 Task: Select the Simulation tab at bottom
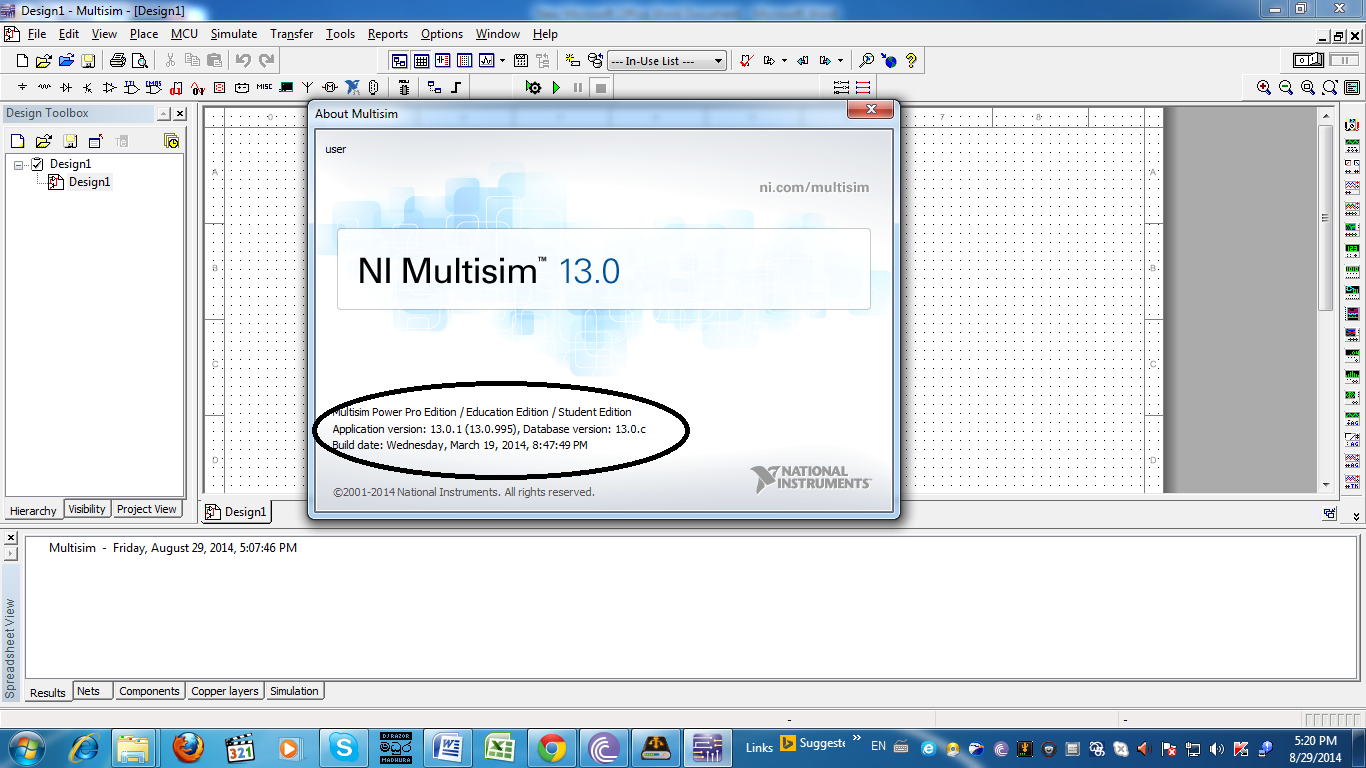tap(294, 691)
